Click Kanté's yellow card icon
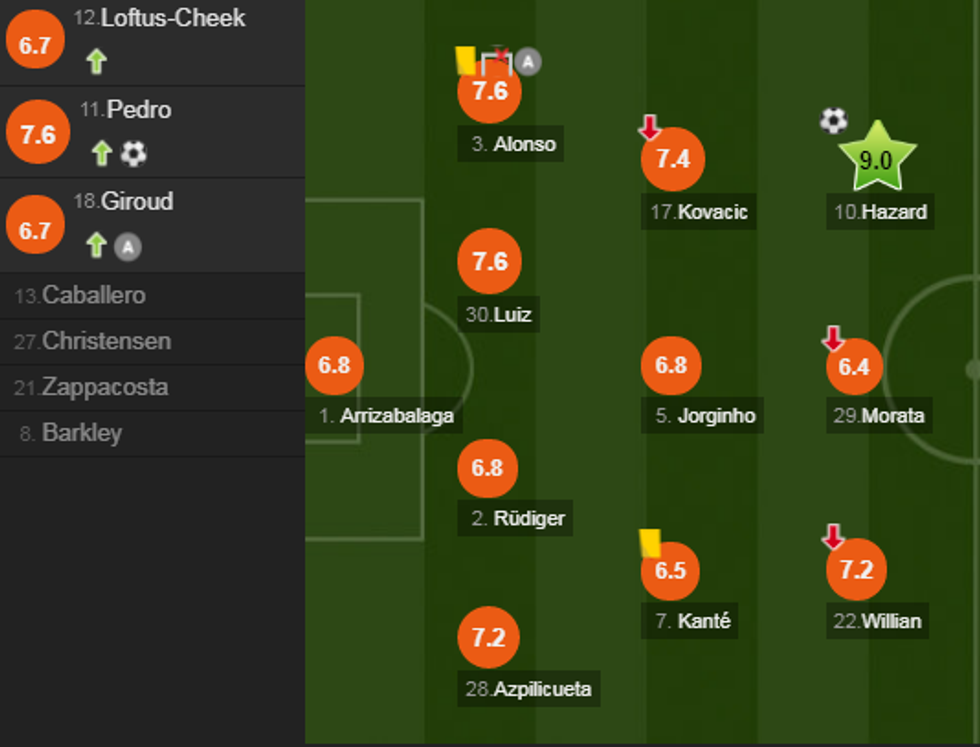Image resolution: width=980 pixels, height=747 pixels. 650,543
